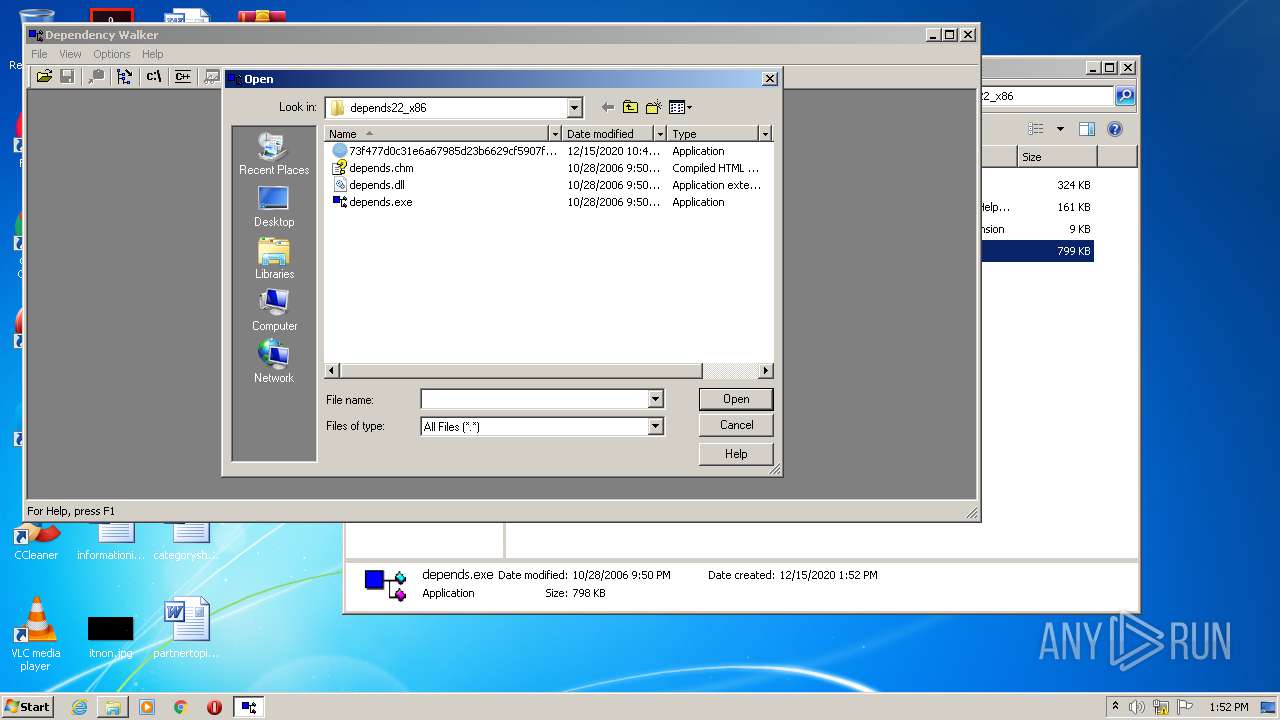Open Internet Explorer from the taskbar

pyautogui.click(x=79, y=707)
